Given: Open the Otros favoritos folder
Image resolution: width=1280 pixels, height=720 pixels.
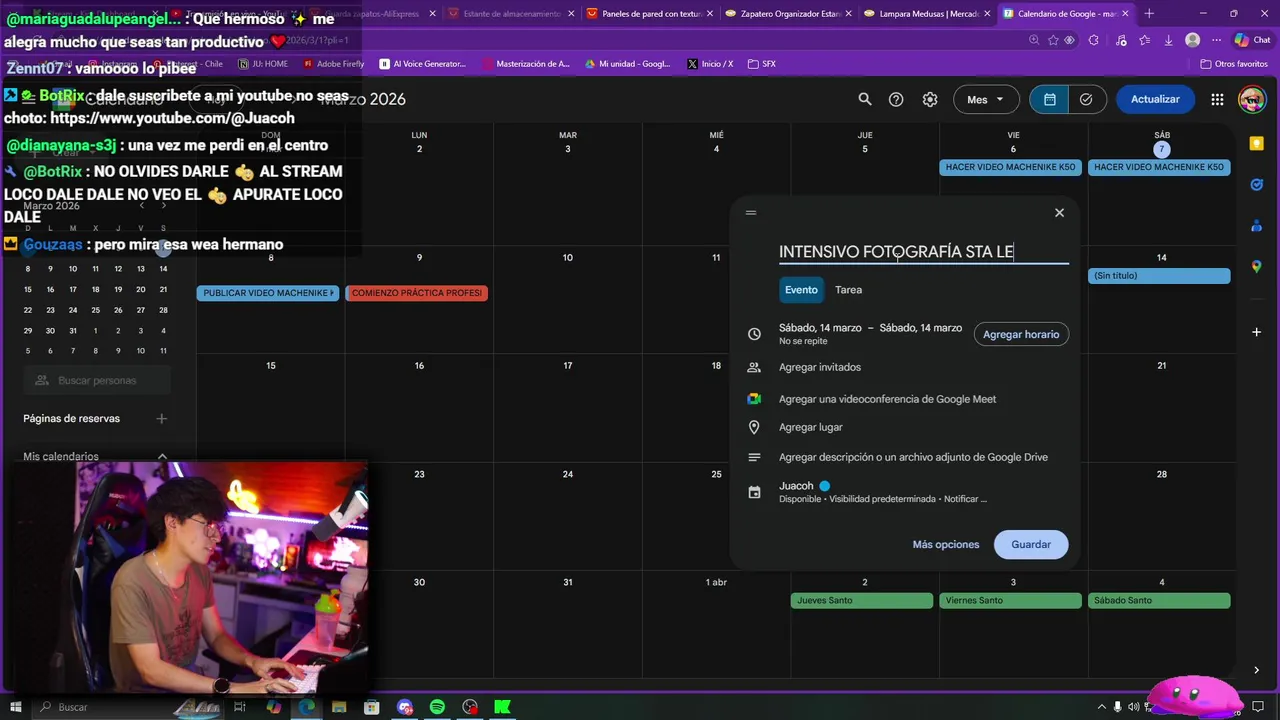Looking at the screenshot, I should pos(1234,64).
